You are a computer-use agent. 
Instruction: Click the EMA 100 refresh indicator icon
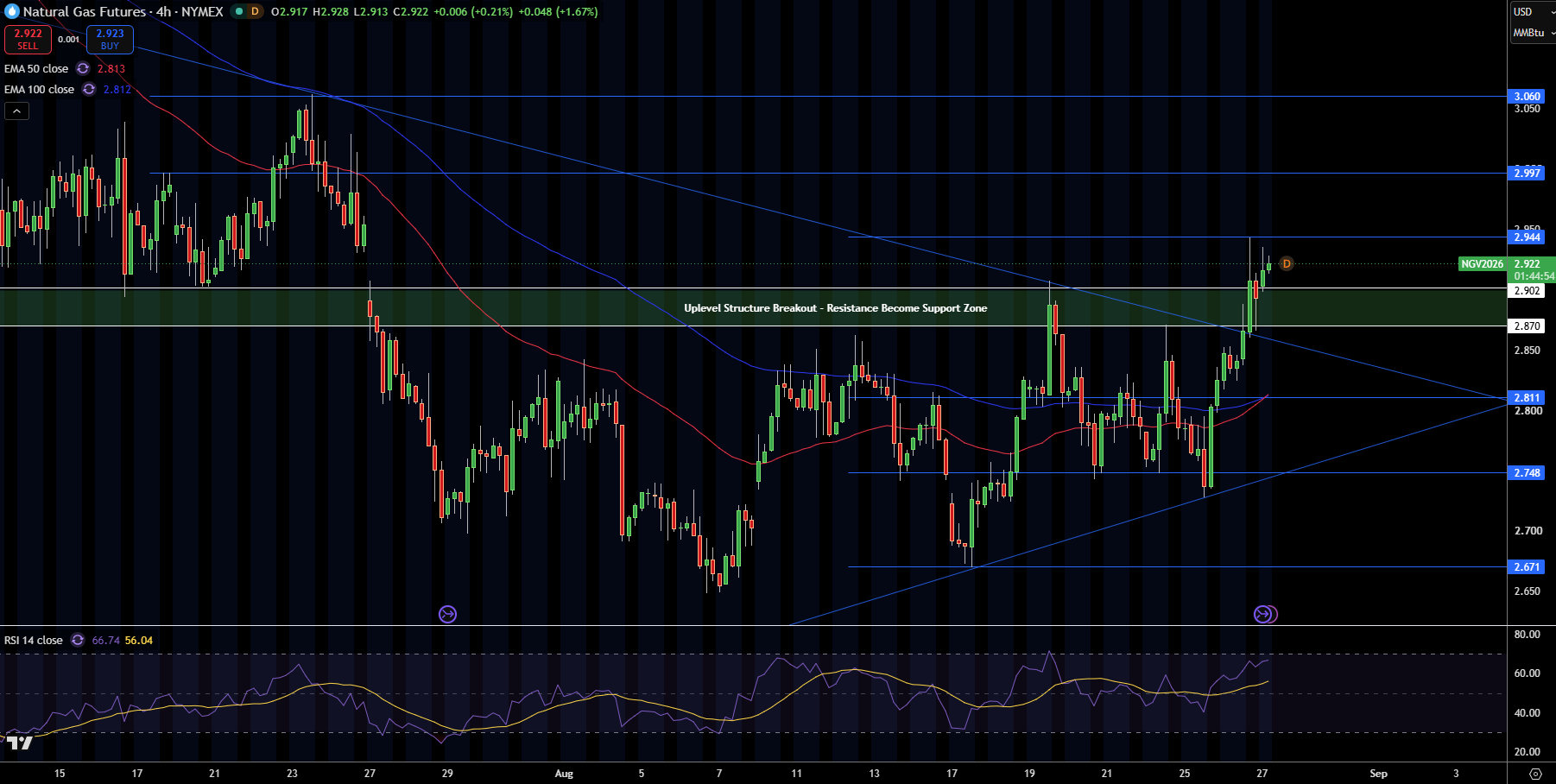pyautogui.click(x=89, y=89)
